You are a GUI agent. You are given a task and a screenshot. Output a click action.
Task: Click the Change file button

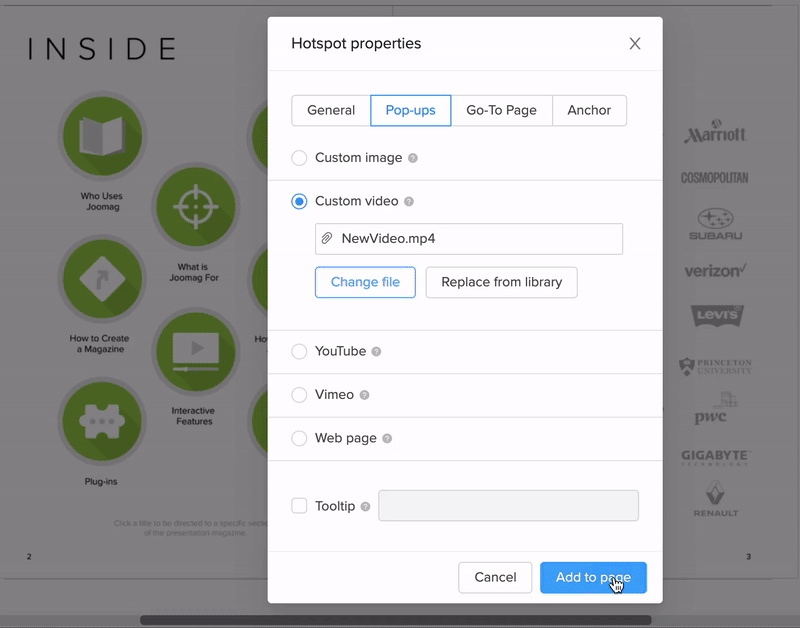(x=365, y=282)
